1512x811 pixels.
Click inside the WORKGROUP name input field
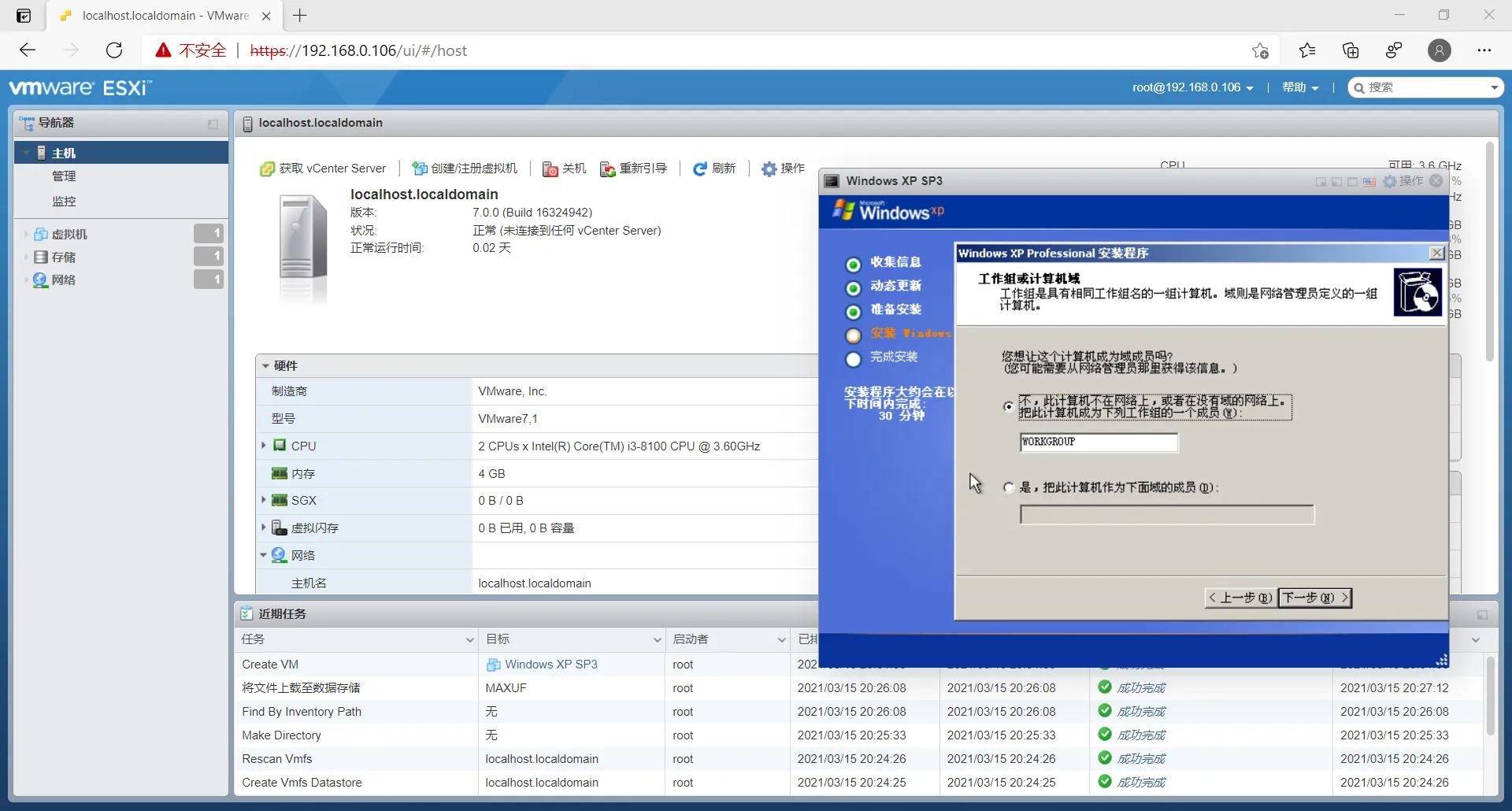pyautogui.click(x=1099, y=442)
